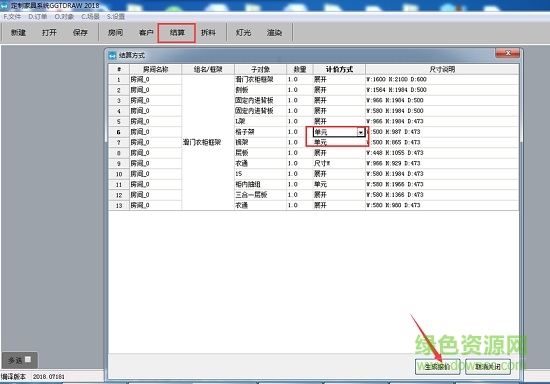Click the 尺寸W pricing cell in row 9
This screenshot has width=550, height=384.
339,163
